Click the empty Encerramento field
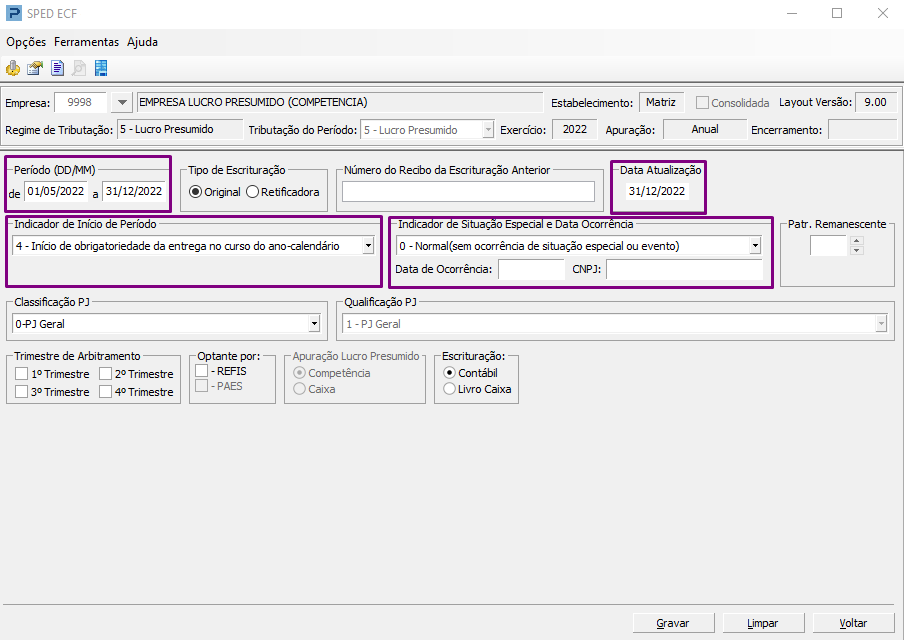The width and height of the screenshot is (904, 640). (x=862, y=129)
